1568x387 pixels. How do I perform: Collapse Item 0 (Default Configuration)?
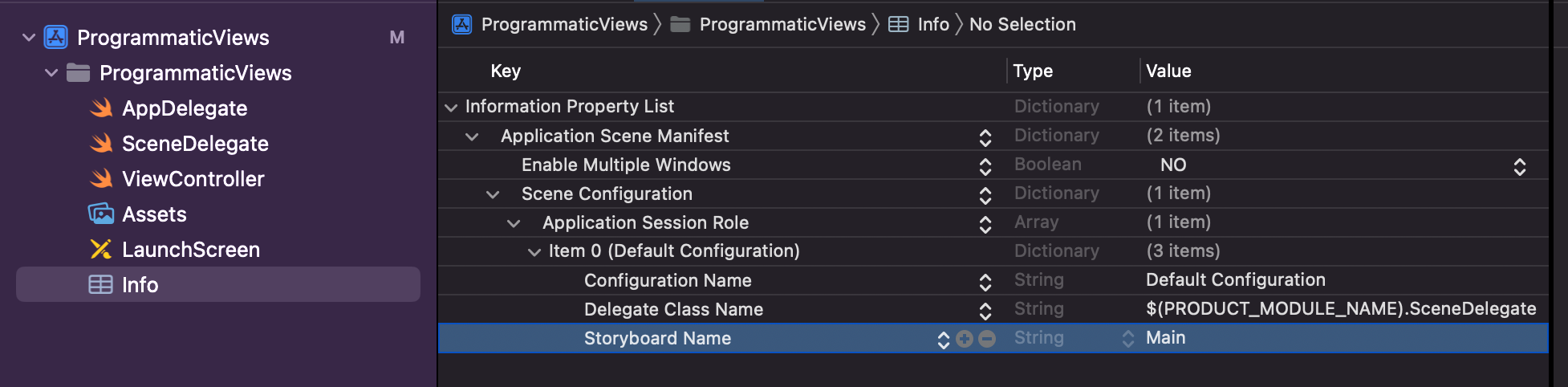click(x=534, y=252)
